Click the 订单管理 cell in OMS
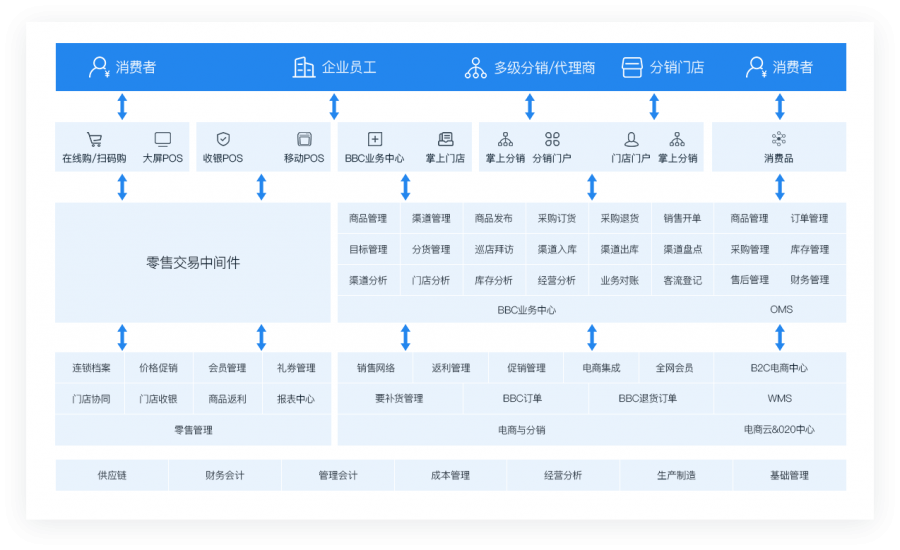Screen dimensions: 900x550 (x=809, y=218)
